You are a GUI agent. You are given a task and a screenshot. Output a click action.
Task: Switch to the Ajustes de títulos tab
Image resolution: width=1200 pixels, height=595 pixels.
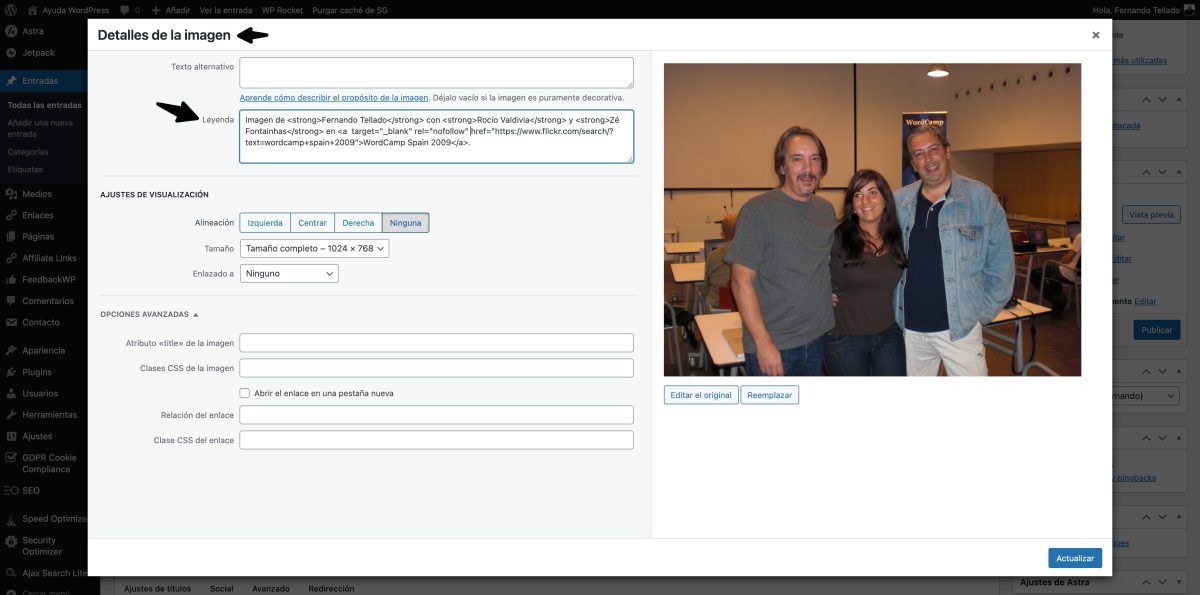pos(159,589)
